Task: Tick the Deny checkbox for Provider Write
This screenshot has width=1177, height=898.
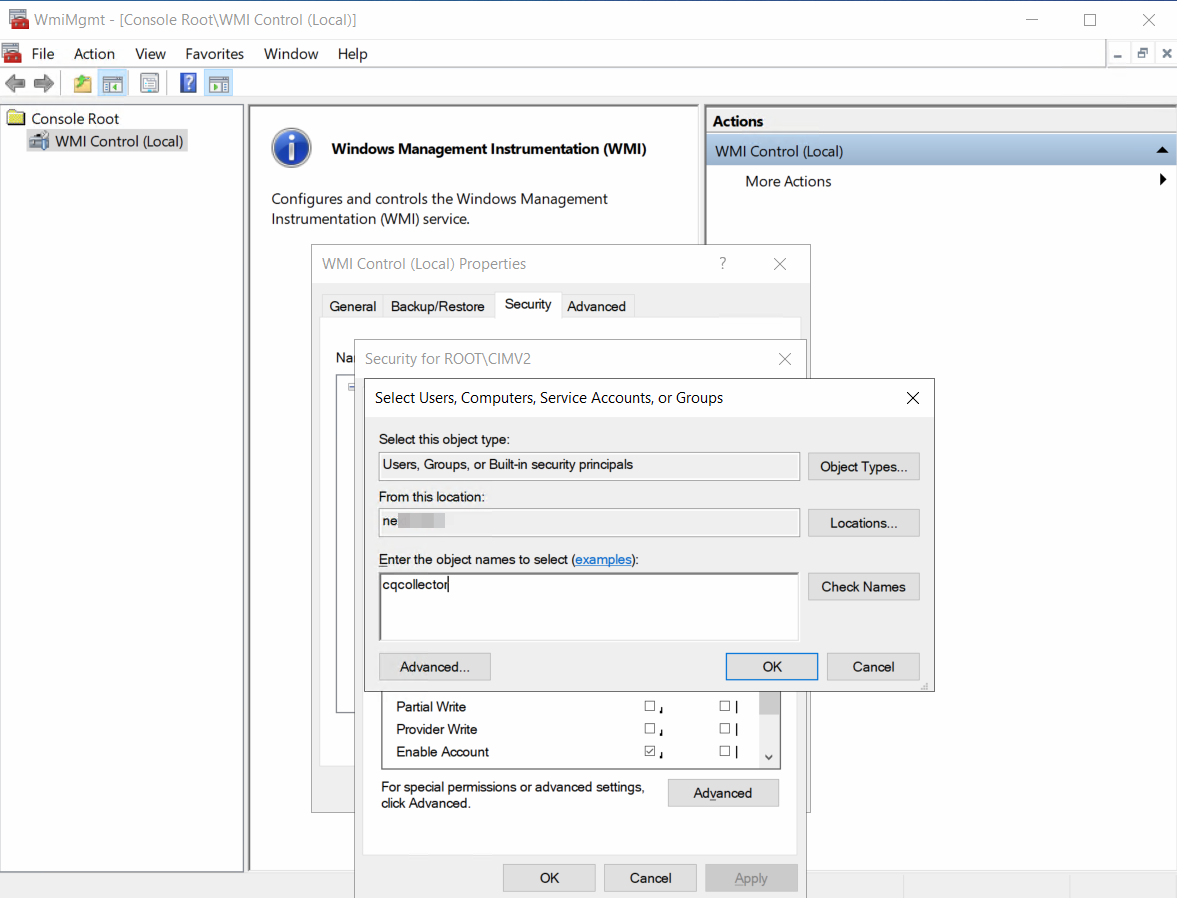Action: [x=724, y=729]
